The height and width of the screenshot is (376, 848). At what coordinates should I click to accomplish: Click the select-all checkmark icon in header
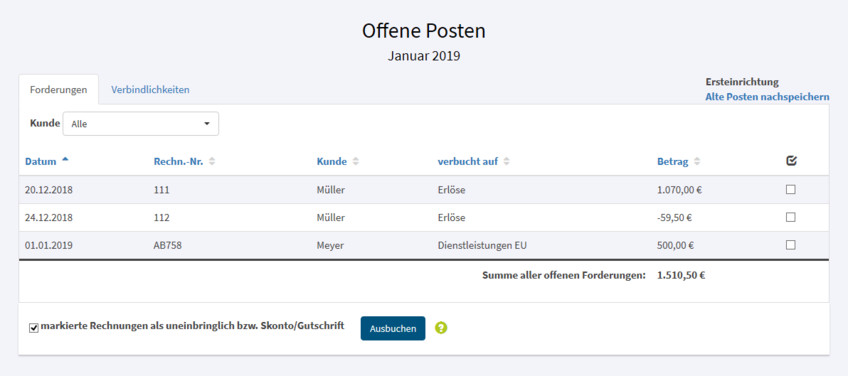point(791,161)
